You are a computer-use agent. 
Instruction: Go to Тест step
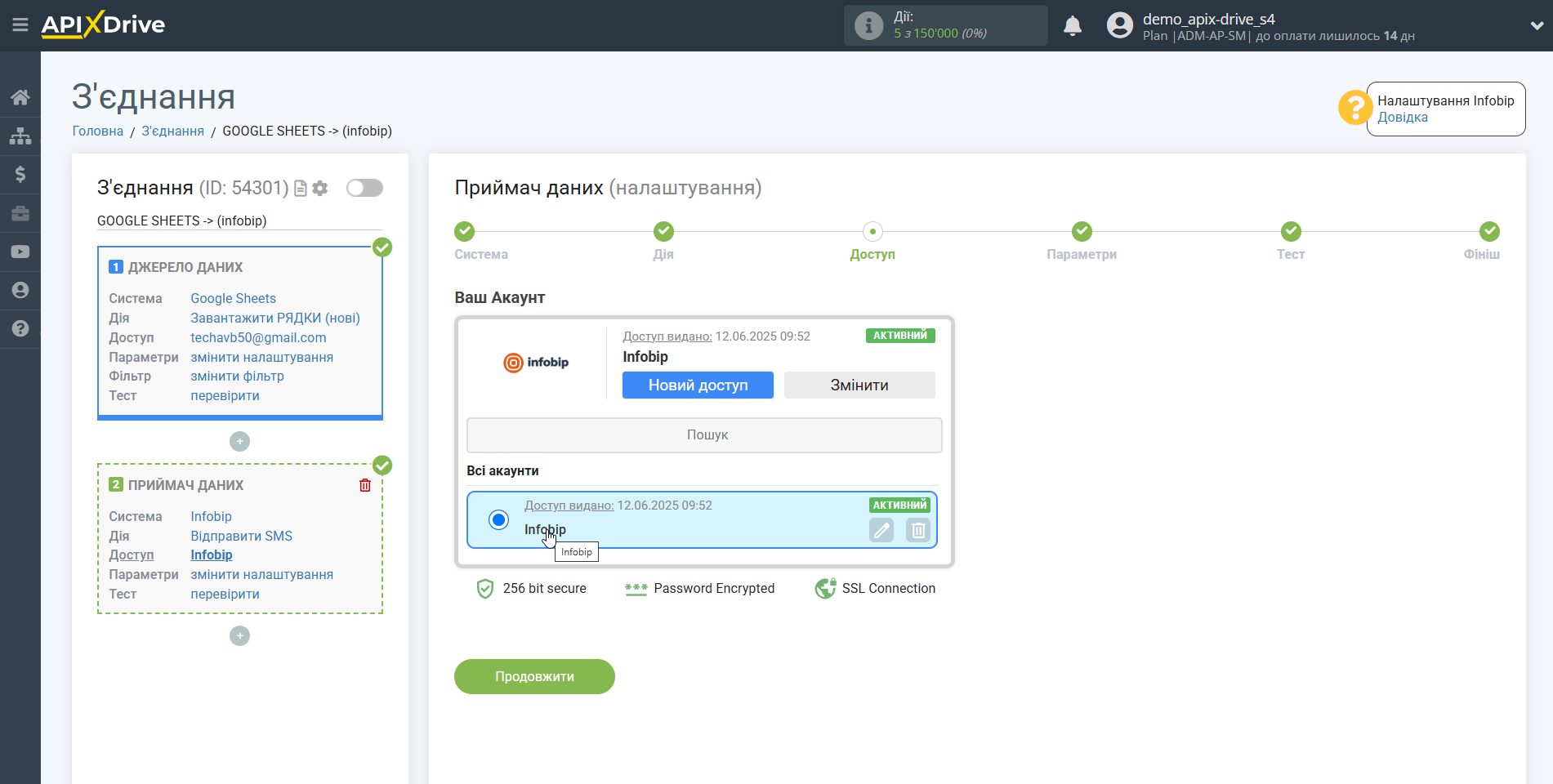[1291, 232]
